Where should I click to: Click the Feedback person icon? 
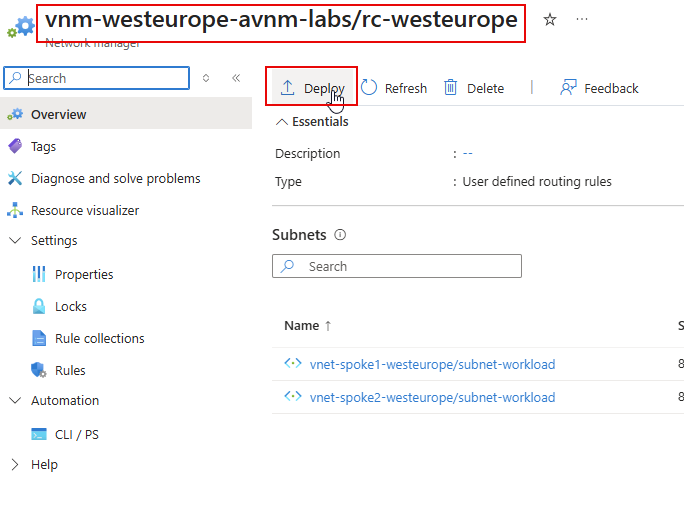[568, 87]
